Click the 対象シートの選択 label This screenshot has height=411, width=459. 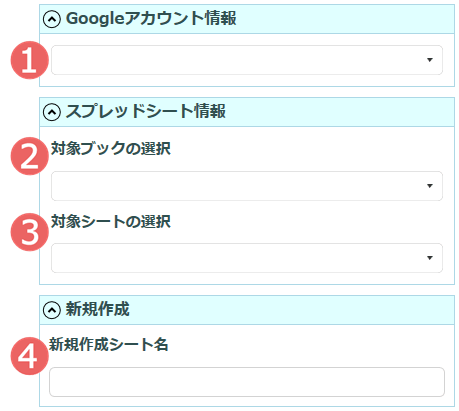point(111,221)
